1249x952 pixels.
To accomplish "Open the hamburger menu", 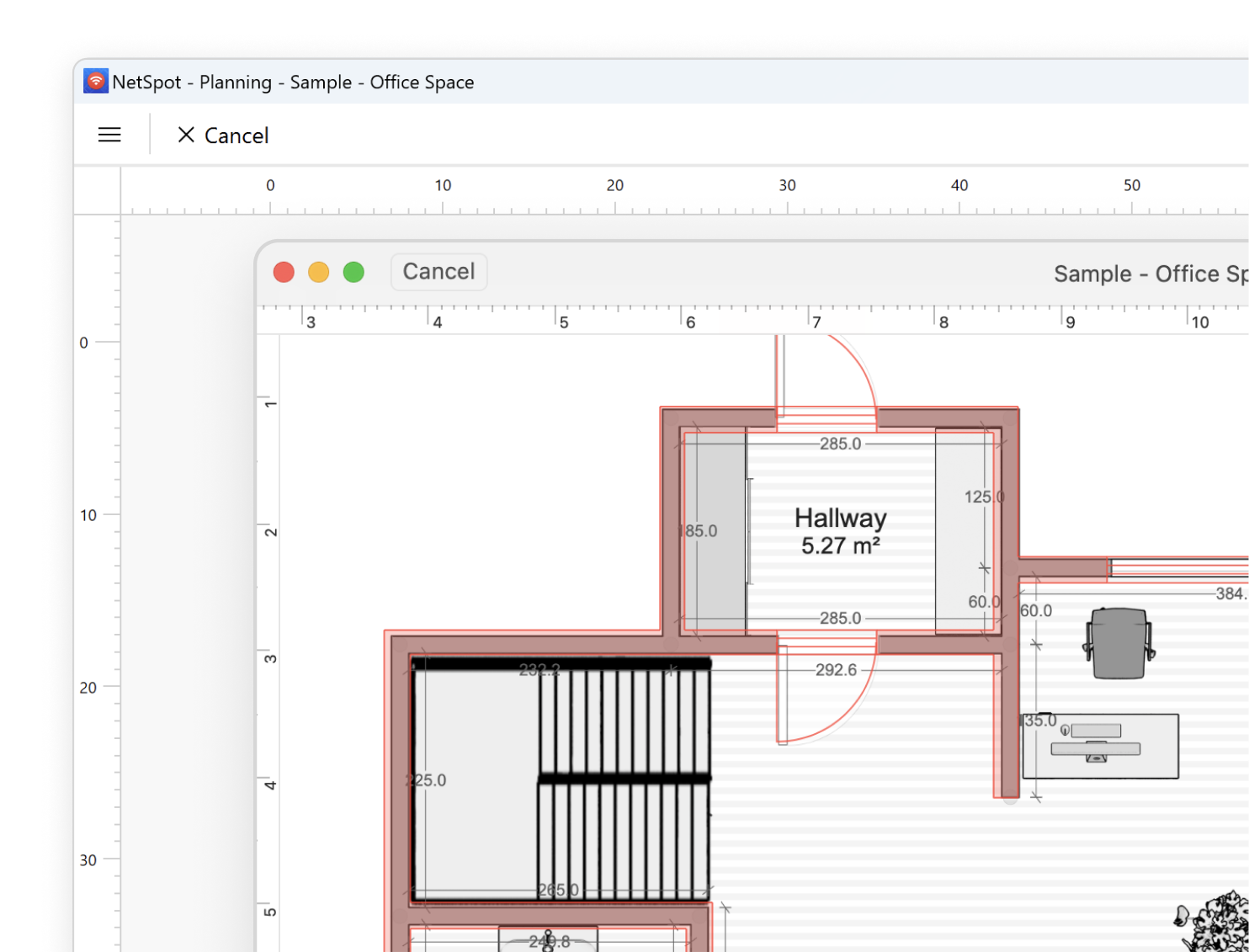I will click(109, 135).
